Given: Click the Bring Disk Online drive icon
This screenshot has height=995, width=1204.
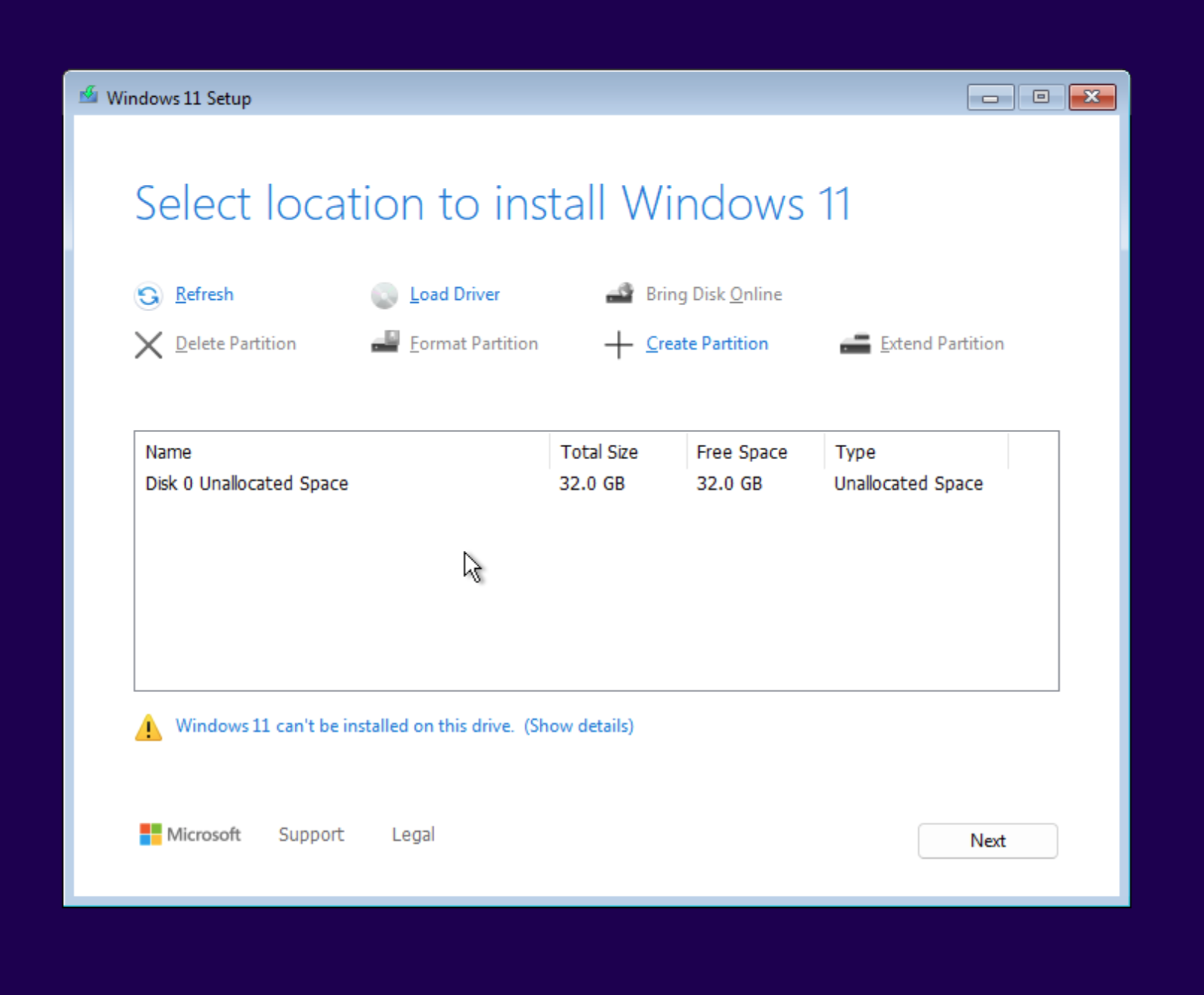Looking at the screenshot, I should (x=619, y=293).
